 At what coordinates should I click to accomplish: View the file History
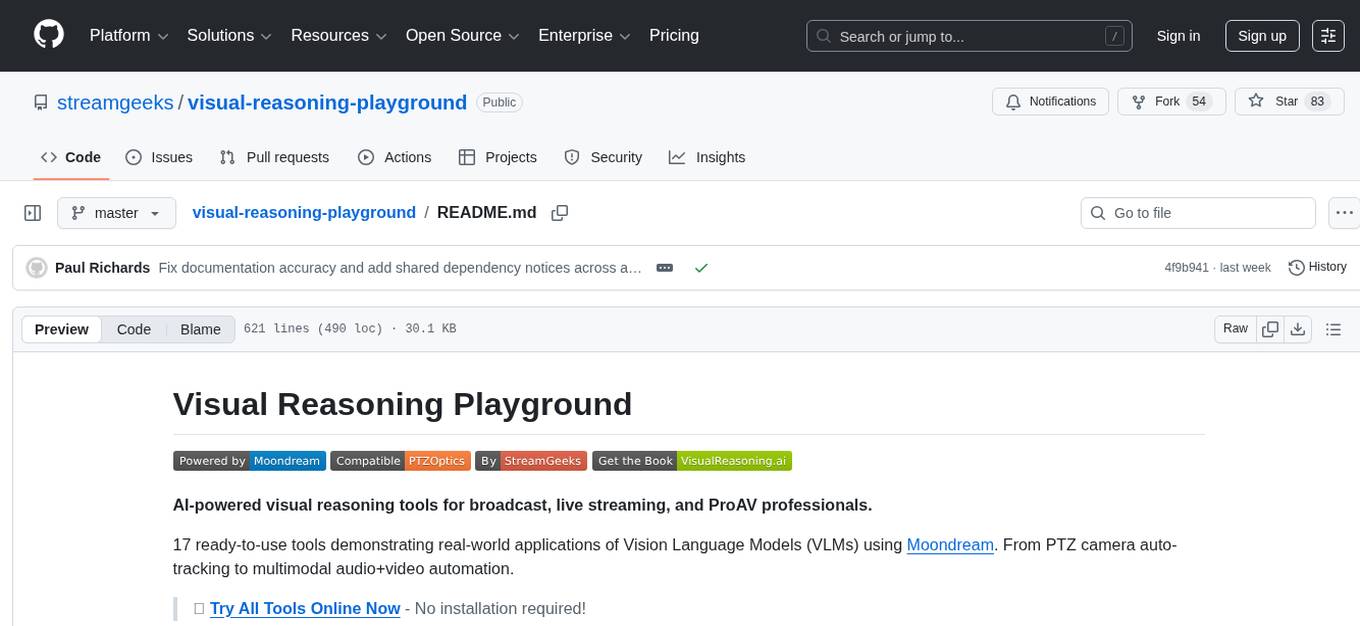1317,267
